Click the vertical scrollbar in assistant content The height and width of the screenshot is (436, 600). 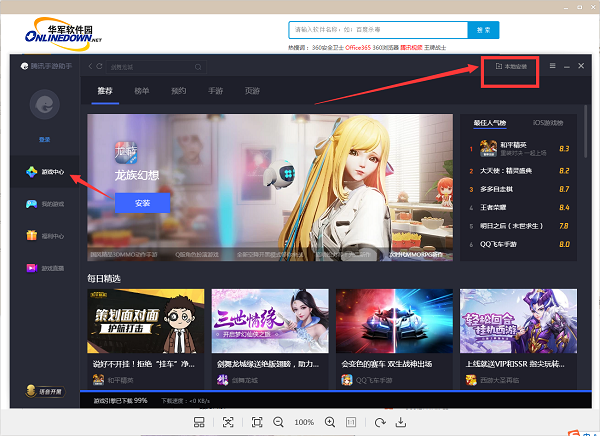click(585, 131)
